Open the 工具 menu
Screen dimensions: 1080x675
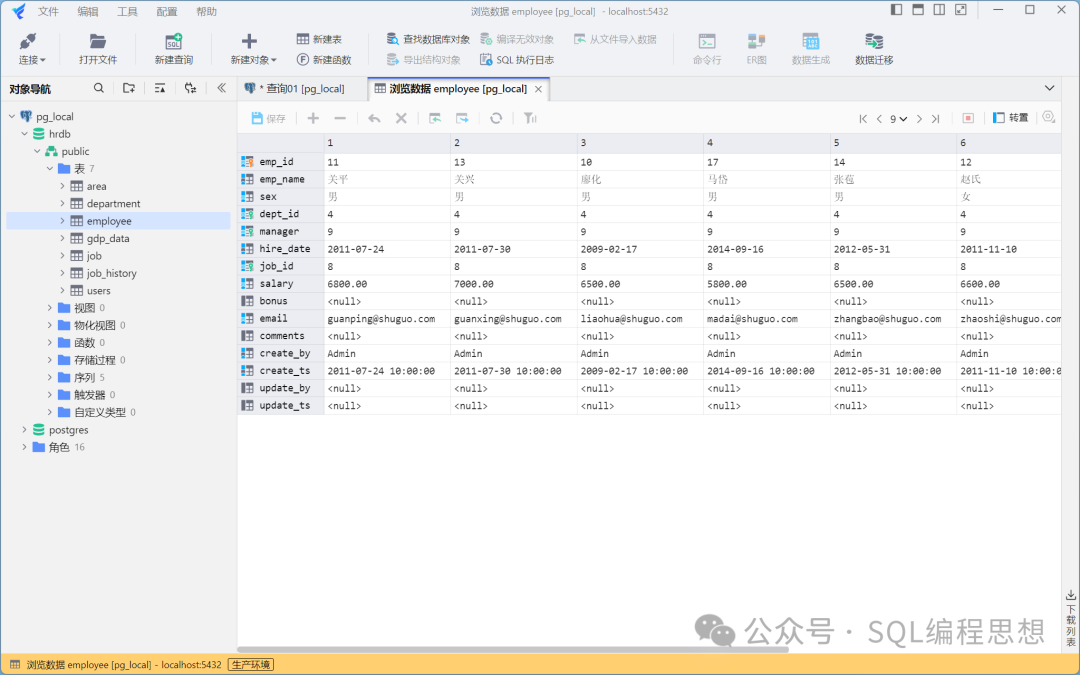[x=127, y=11]
